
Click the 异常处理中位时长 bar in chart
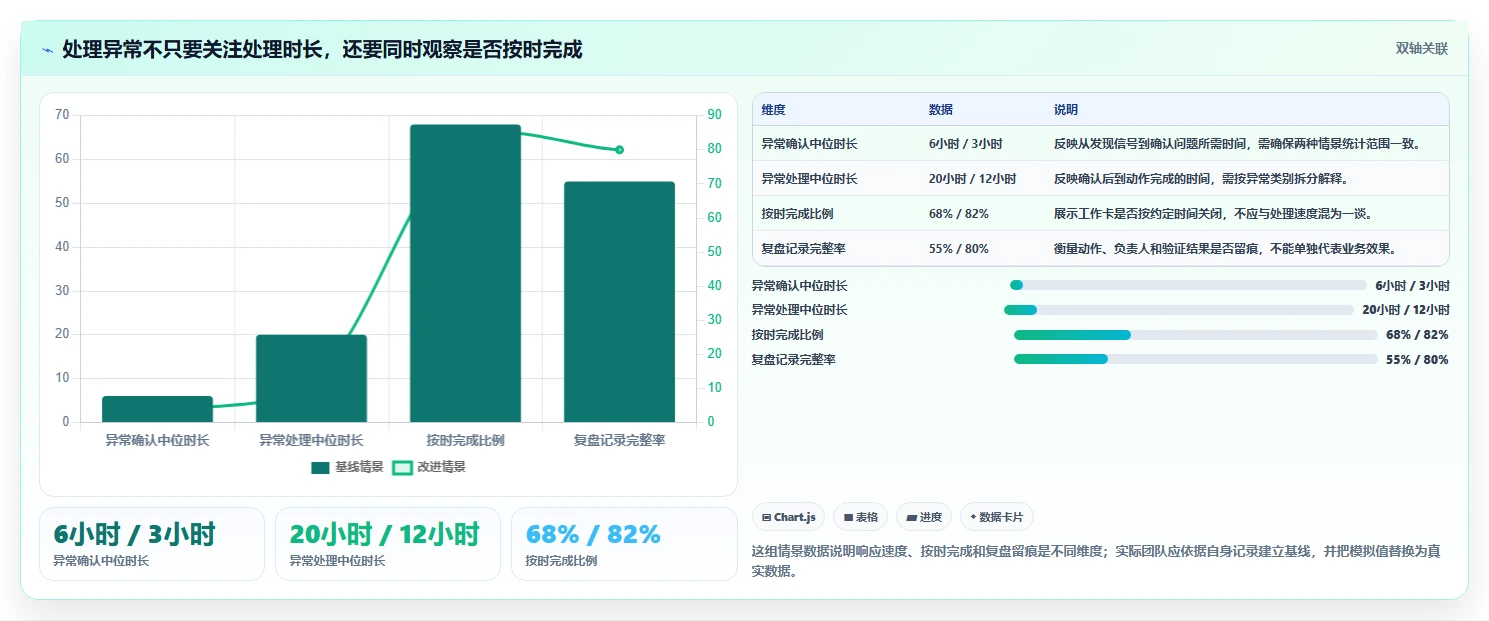(311, 378)
